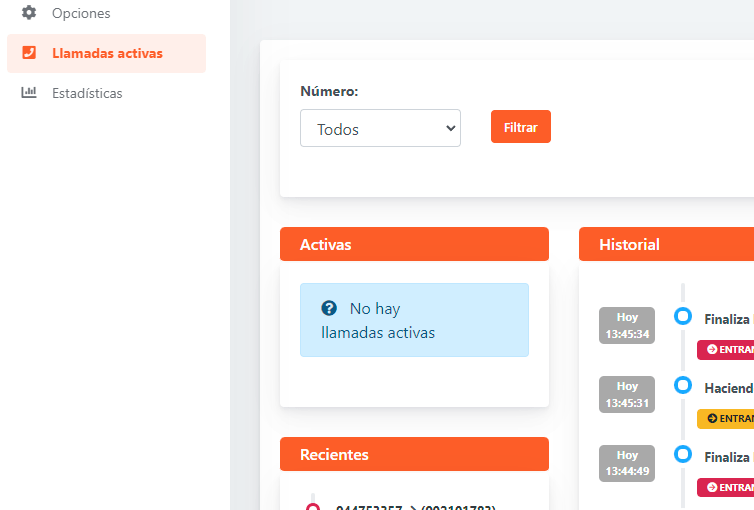The image size is (754, 510).
Task: Click the blue timeline marker at 13:45:31
Action: coord(683,385)
